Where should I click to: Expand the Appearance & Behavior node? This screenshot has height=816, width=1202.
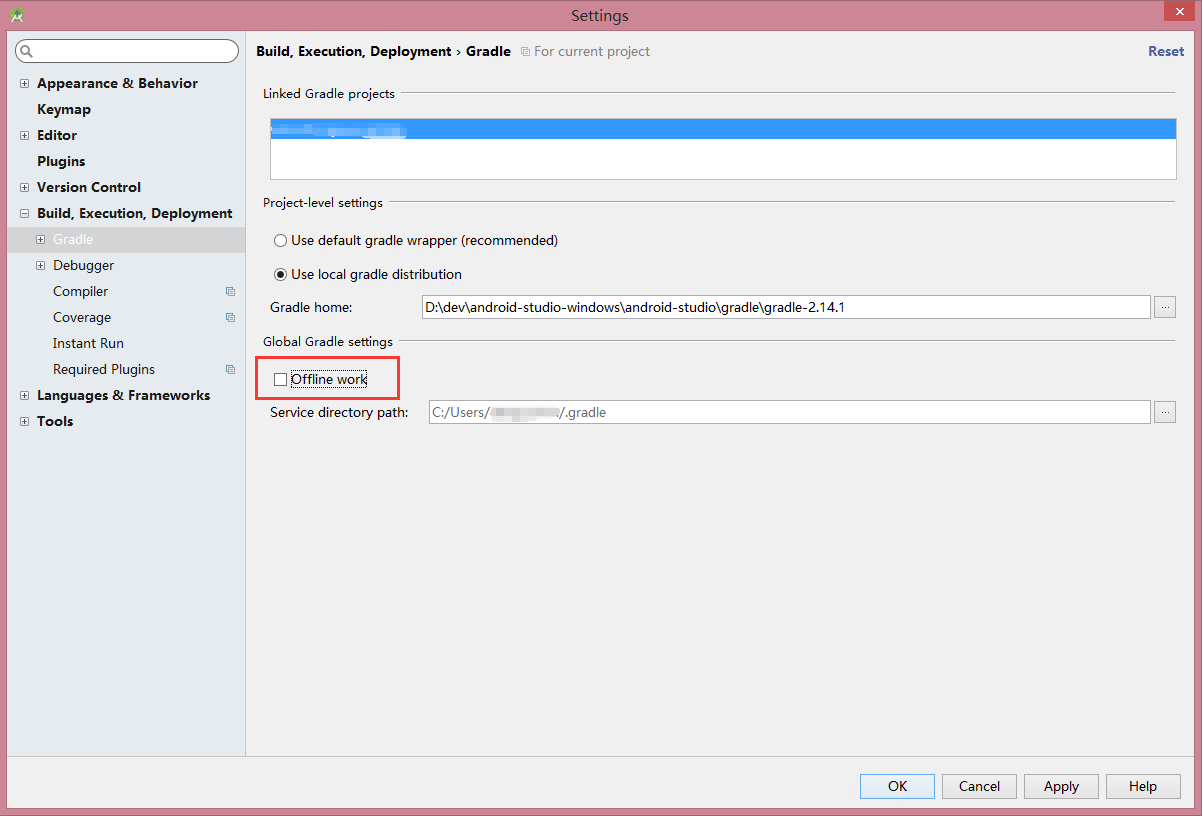click(24, 84)
